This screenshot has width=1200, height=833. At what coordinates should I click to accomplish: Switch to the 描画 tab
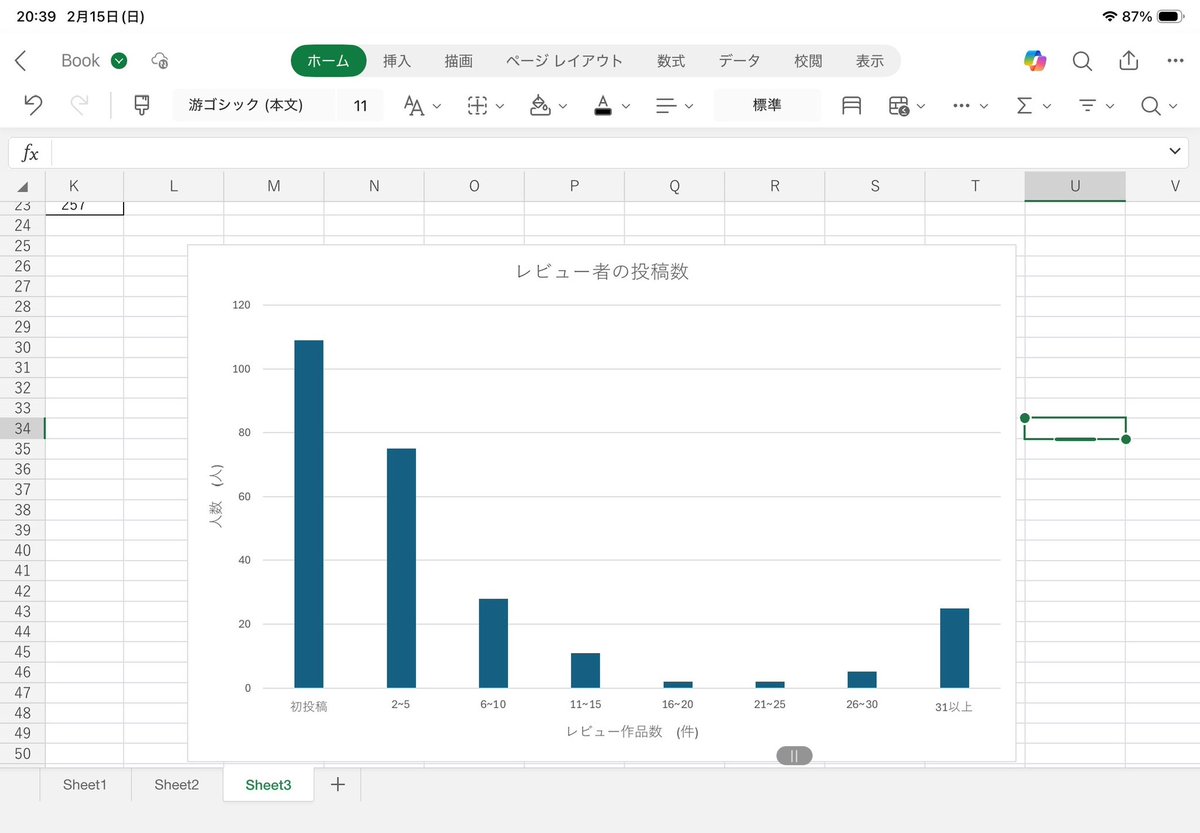pos(459,61)
